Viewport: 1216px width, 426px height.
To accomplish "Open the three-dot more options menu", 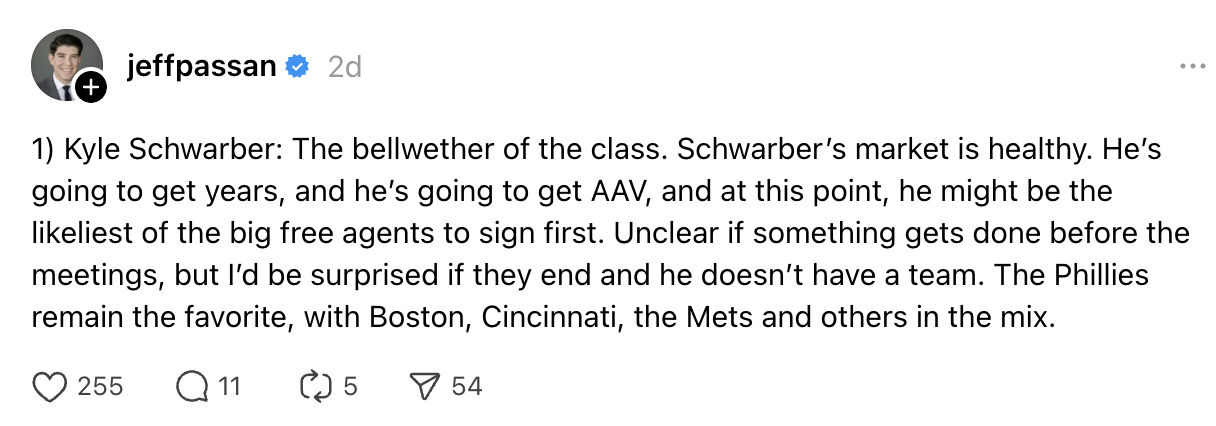I will (1192, 67).
